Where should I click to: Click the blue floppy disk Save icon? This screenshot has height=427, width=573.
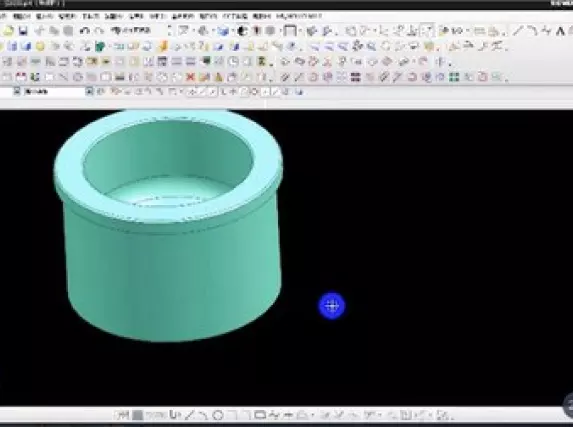[23, 31]
